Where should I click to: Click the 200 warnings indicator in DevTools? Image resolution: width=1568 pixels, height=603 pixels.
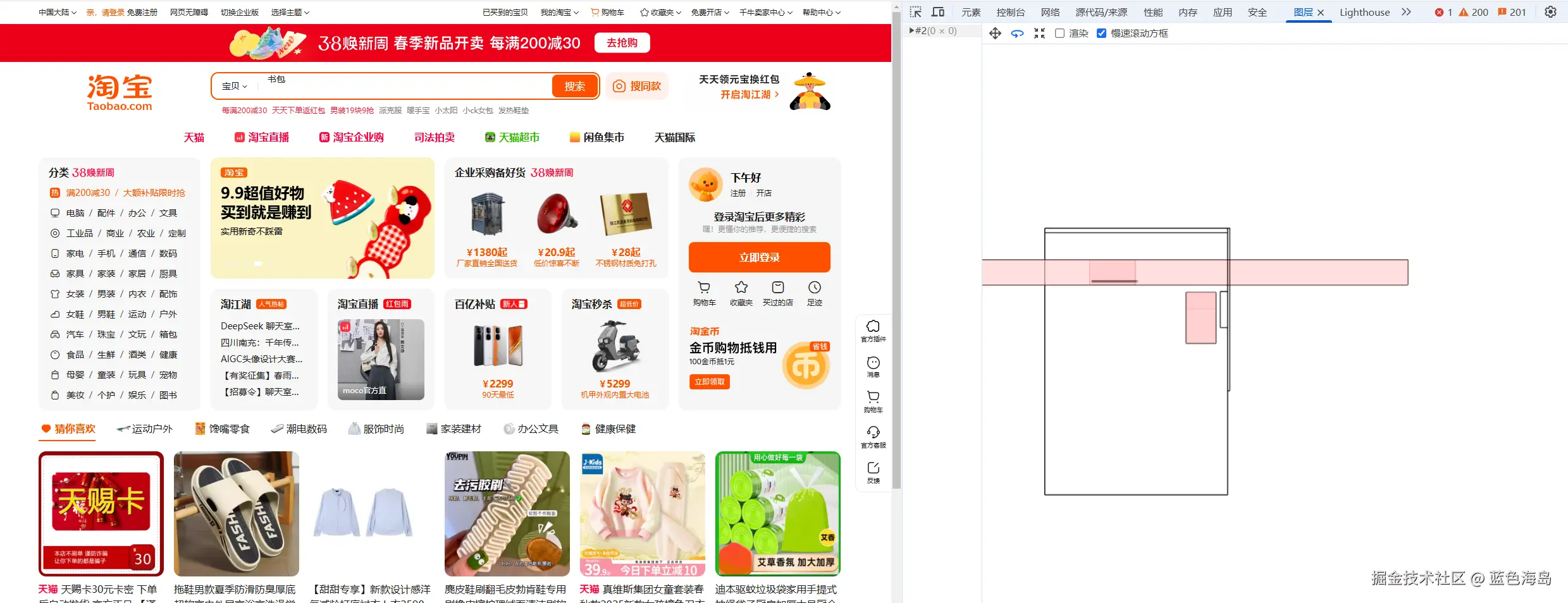point(1473,12)
